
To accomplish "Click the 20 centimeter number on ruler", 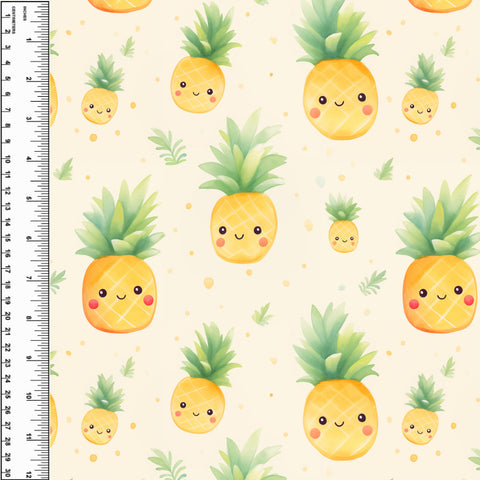I will point(7,316).
